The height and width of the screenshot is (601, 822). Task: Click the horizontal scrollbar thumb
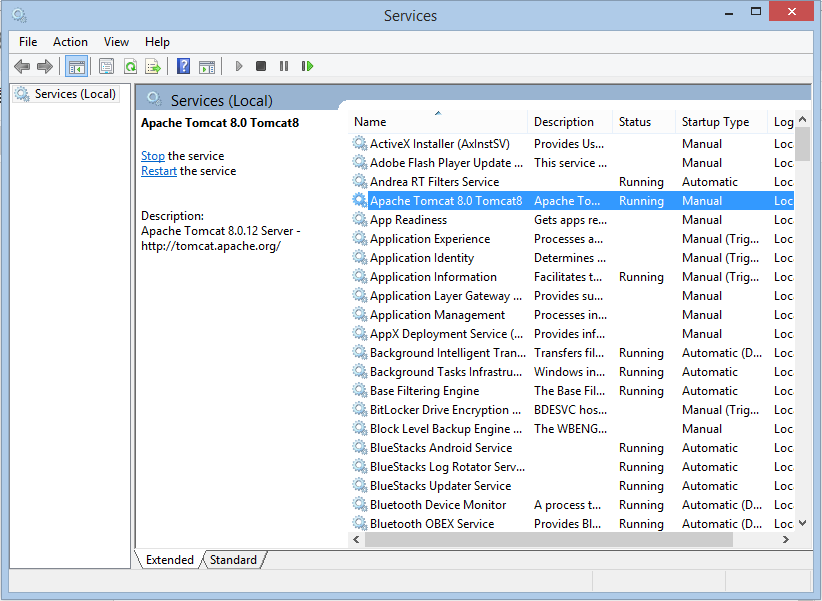coord(548,539)
